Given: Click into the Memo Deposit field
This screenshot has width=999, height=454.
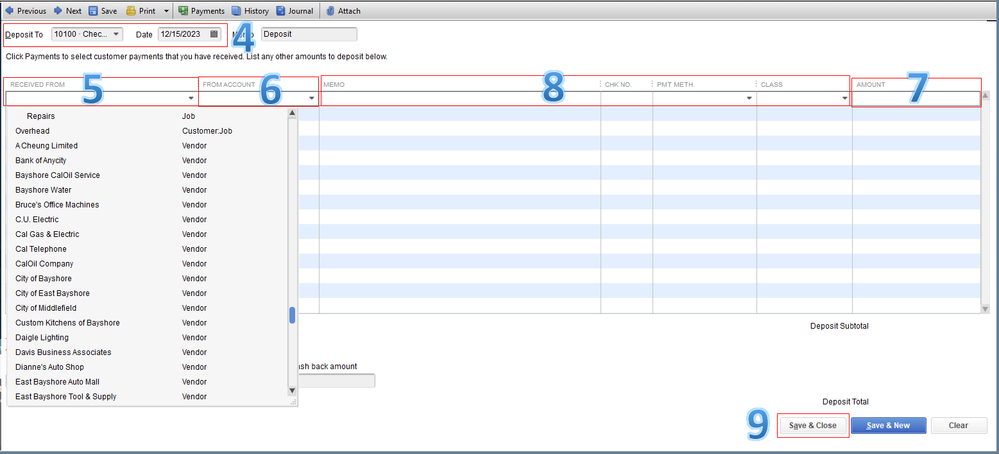Looking at the screenshot, I should pos(309,34).
